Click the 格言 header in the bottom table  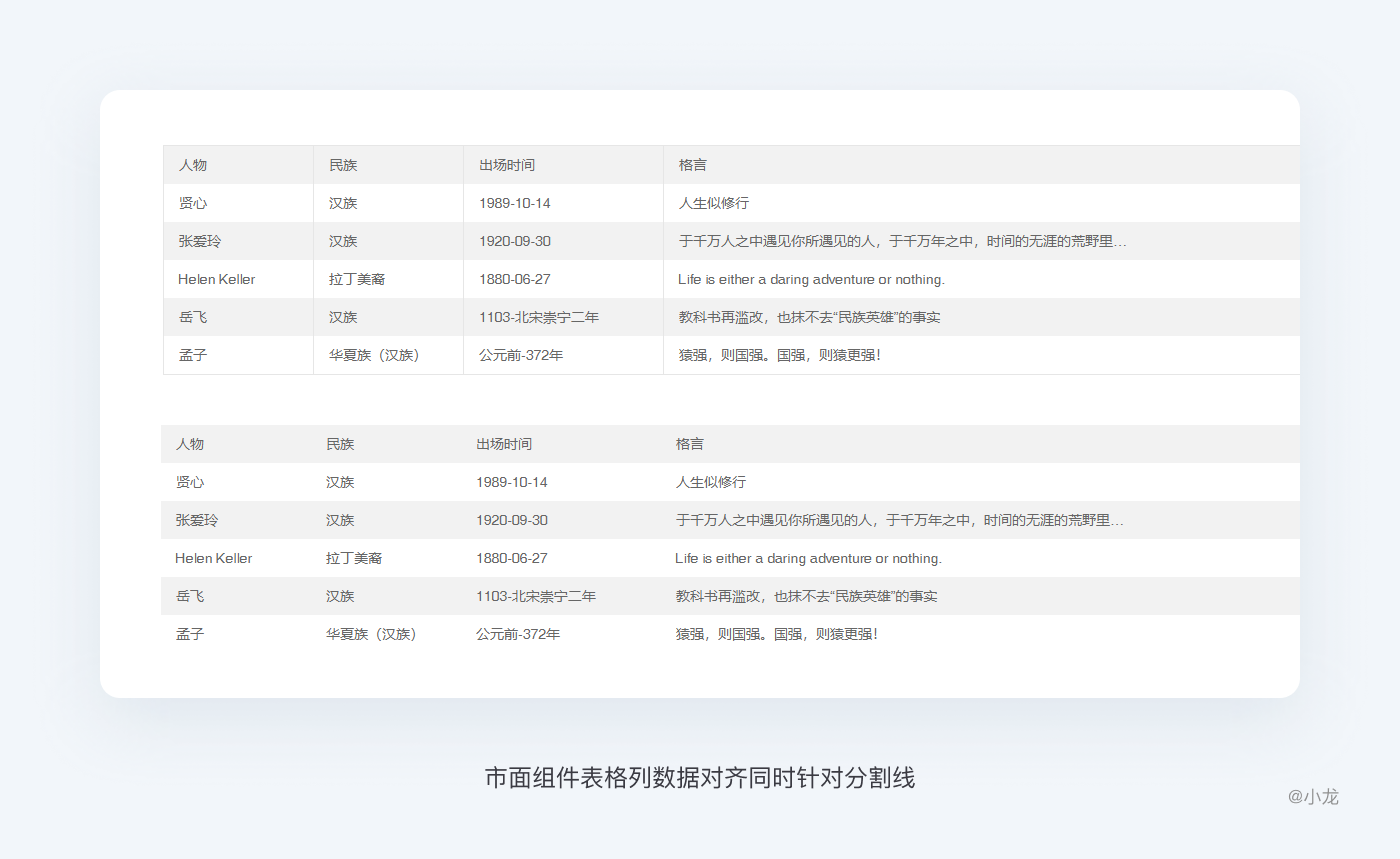coord(689,444)
